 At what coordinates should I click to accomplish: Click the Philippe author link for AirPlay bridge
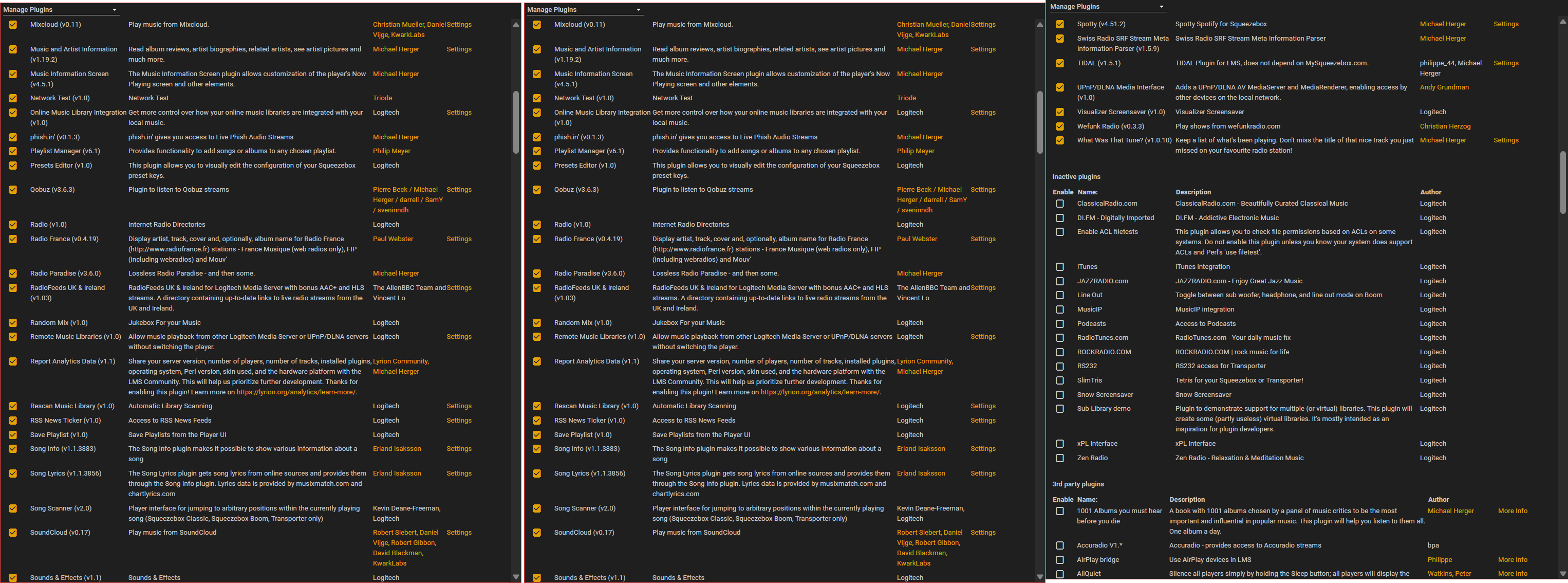[x=1440, y=560]
